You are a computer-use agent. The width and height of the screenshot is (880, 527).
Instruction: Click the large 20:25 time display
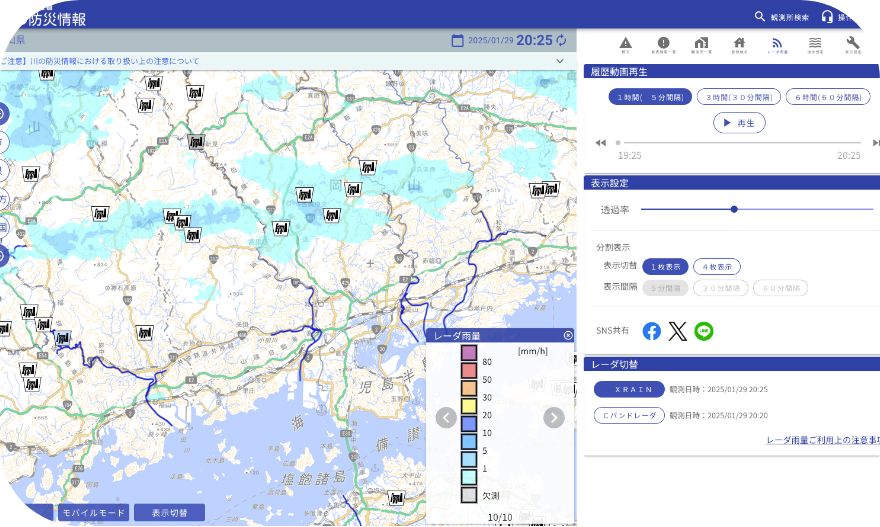coord(534,40)
